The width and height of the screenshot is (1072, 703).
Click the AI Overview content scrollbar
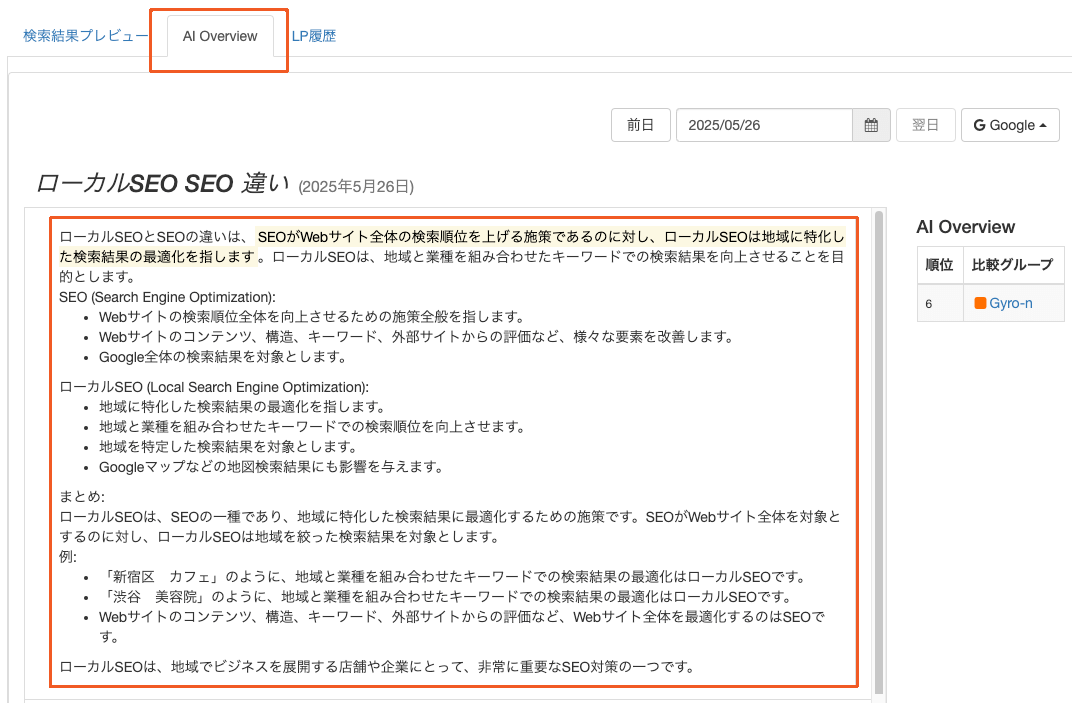point(879,451)
